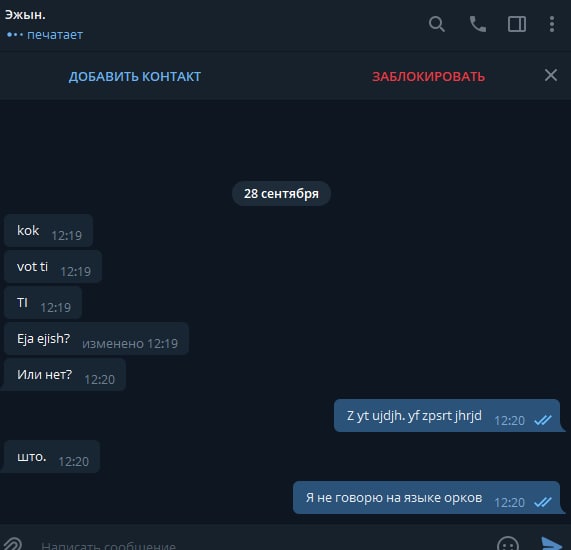The image size is (571, 550).
Task: Click the 28 сентября date badge
Action: (281, 193)
